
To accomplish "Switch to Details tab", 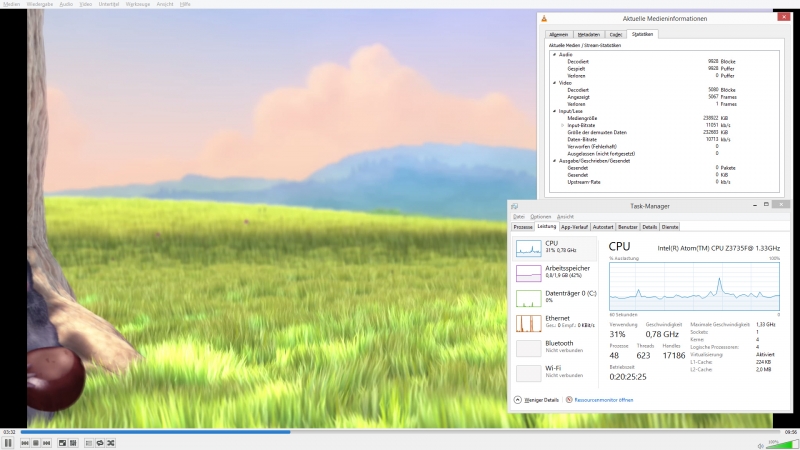I will [x=649, y=227].
